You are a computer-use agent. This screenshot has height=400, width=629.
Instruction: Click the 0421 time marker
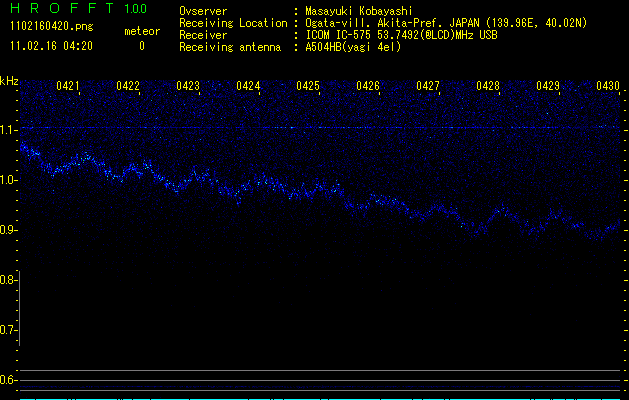68,87
